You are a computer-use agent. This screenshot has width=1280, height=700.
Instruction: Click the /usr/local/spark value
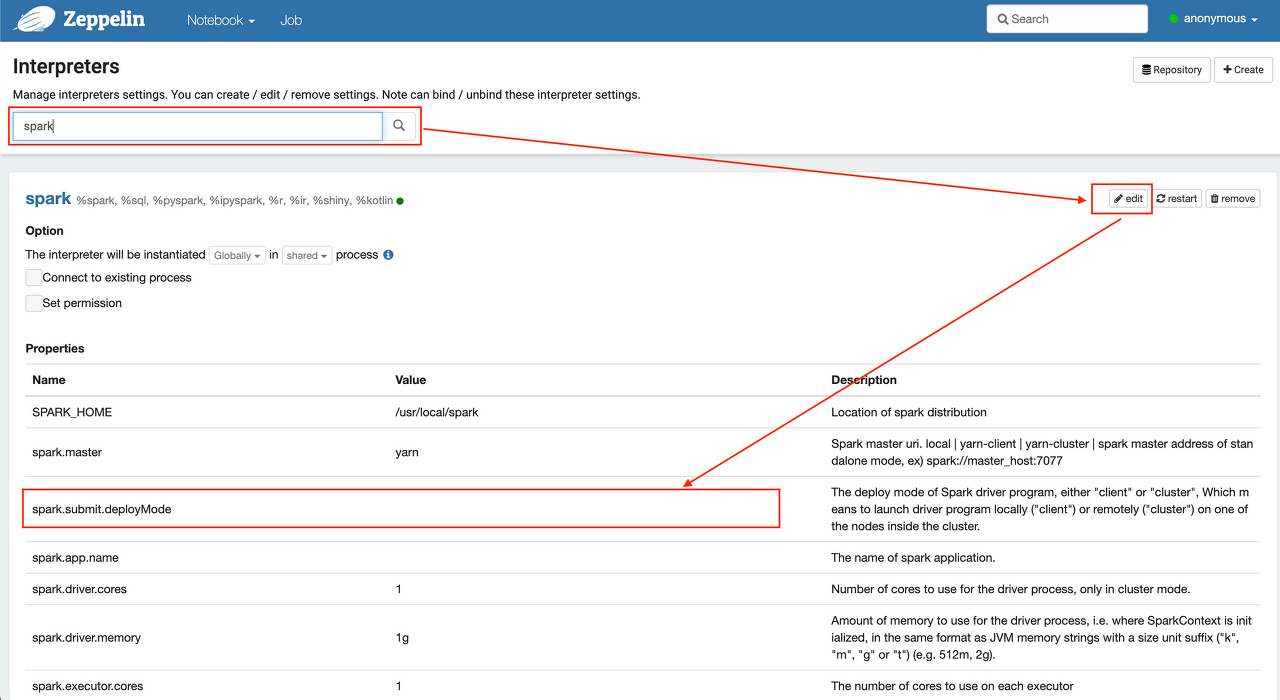click(x=437, y=412)
